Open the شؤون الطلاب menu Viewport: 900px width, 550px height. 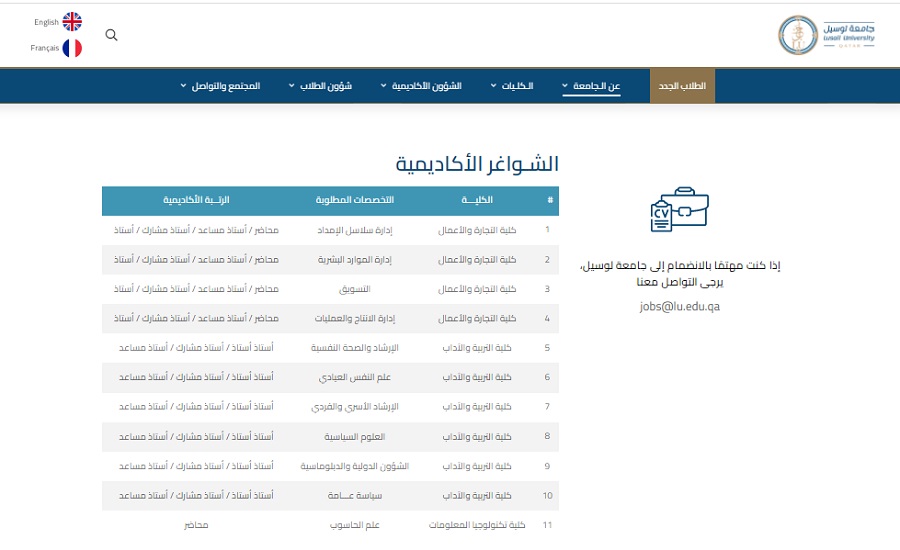click(x=321, y=86)
